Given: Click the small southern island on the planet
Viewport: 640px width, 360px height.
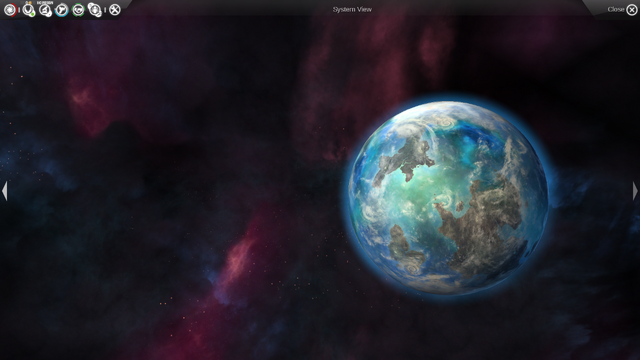Looking at the screenshot, I should point(402,244).
